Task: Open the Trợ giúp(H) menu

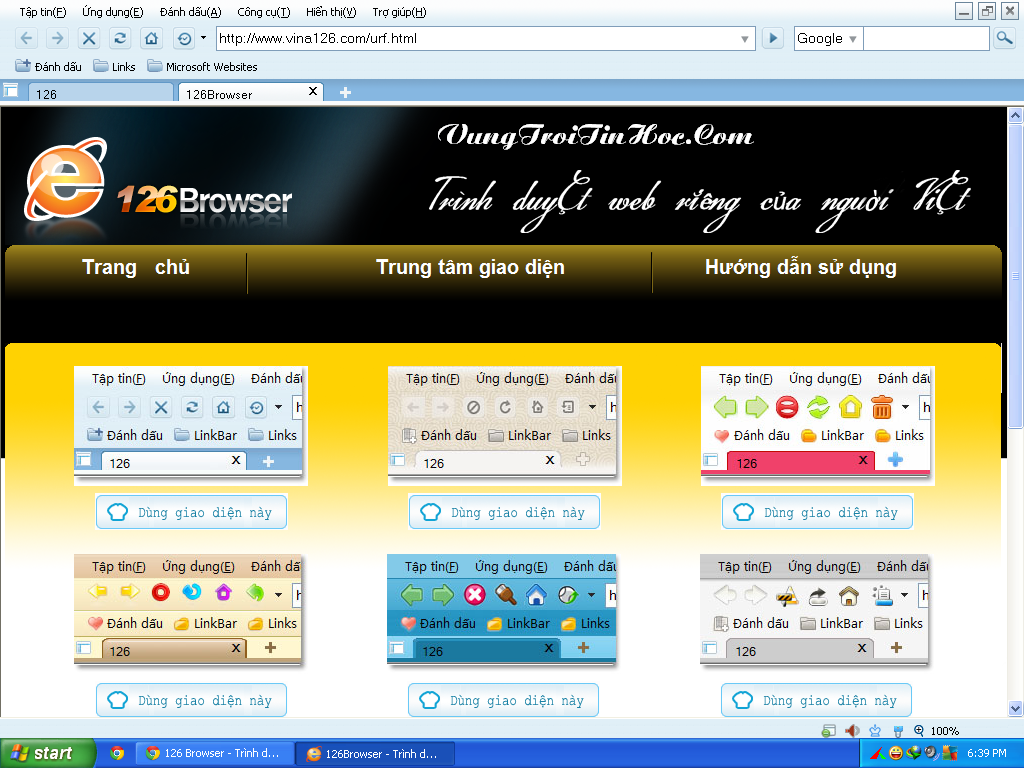Action: [400, 12]
